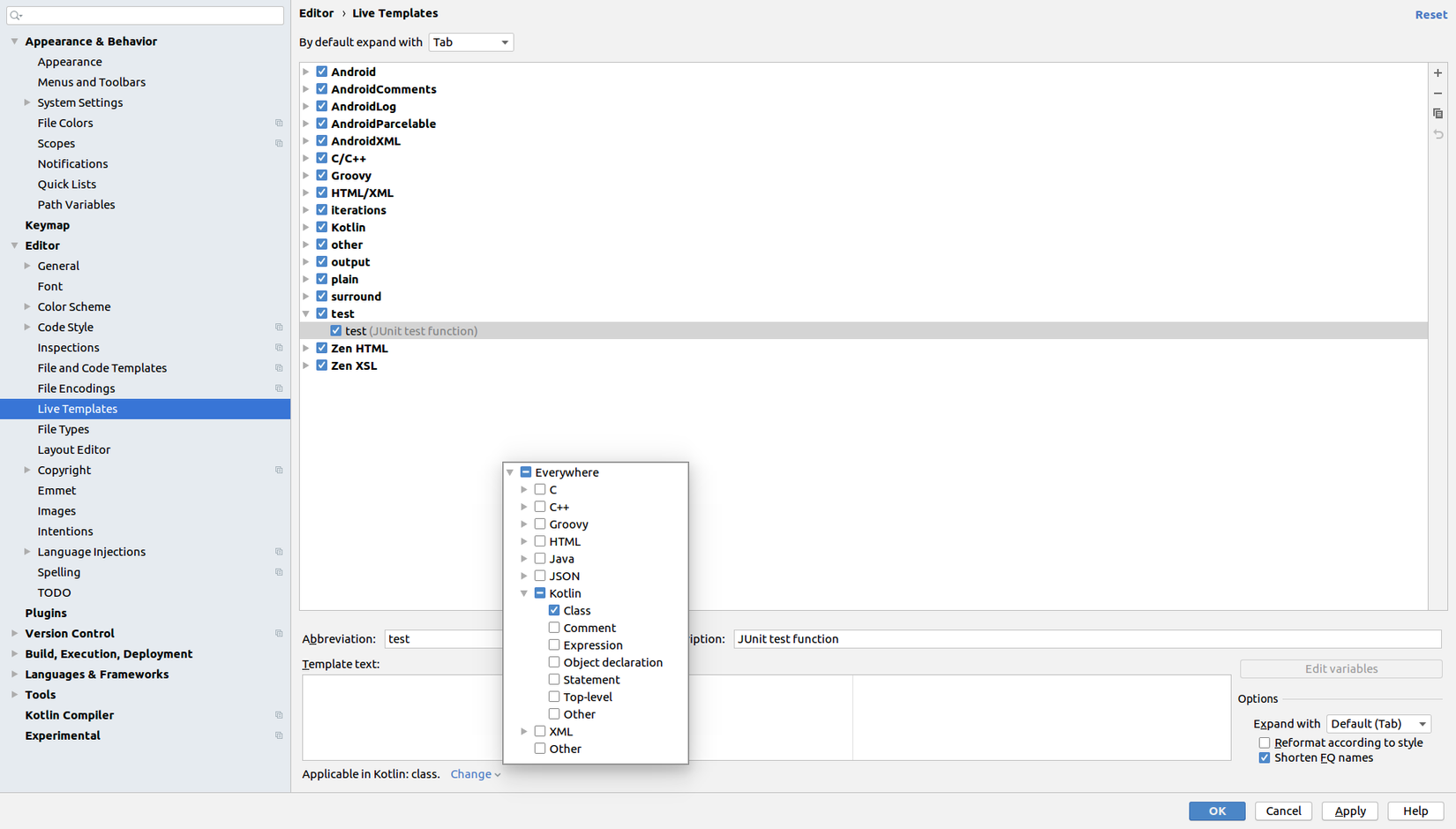The image size is (1456, 829).
Task: Open the Layout Editor settings page
Action: tap(74, 449)
